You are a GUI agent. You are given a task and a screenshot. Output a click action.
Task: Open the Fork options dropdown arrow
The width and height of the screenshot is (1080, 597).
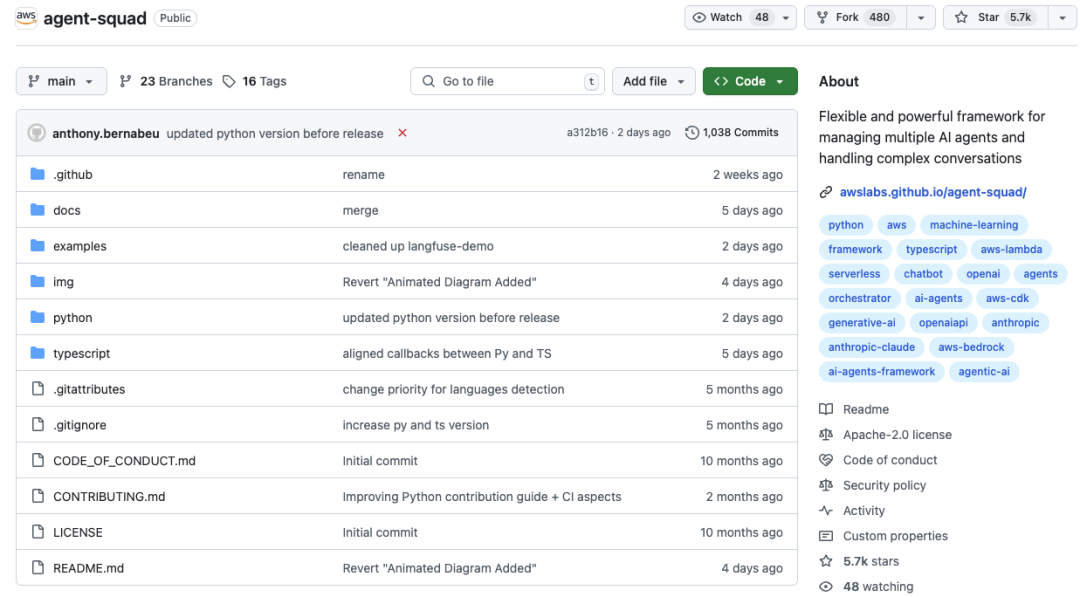(921, 18)
